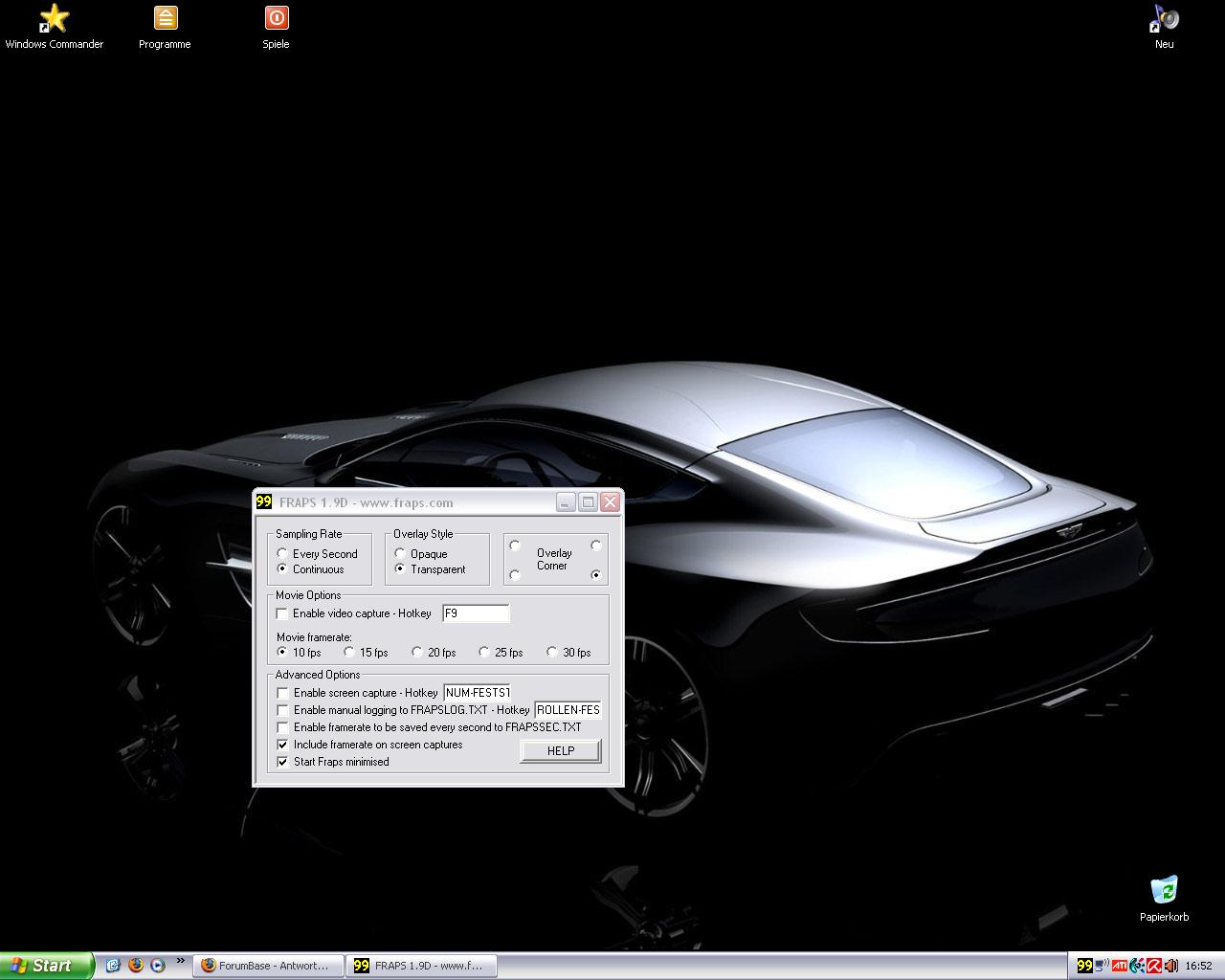Image resolution: width=1225 pixels, height=980 pixels.
Task: Open the Programme folder icon on the desktop
Action: tap(165, 19)
